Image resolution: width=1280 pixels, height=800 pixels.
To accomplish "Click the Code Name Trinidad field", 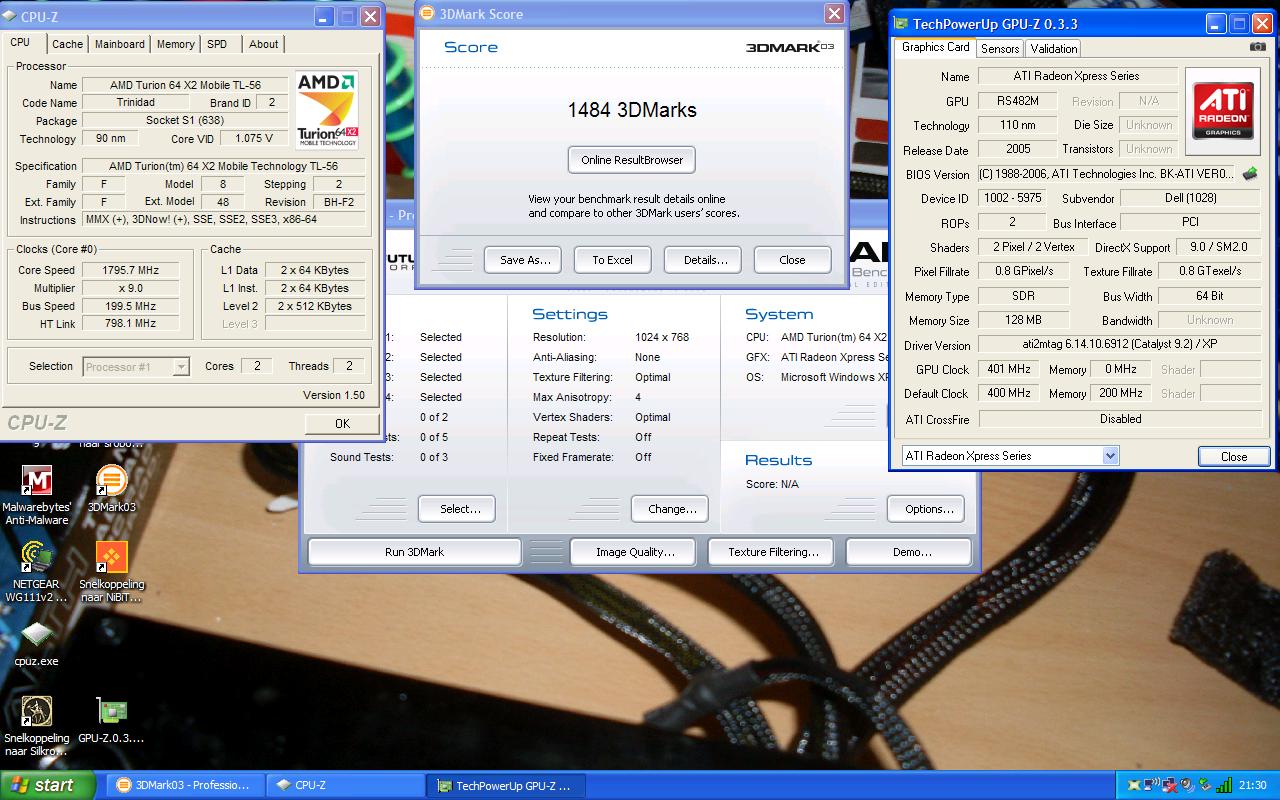I will tap(135, 102).
